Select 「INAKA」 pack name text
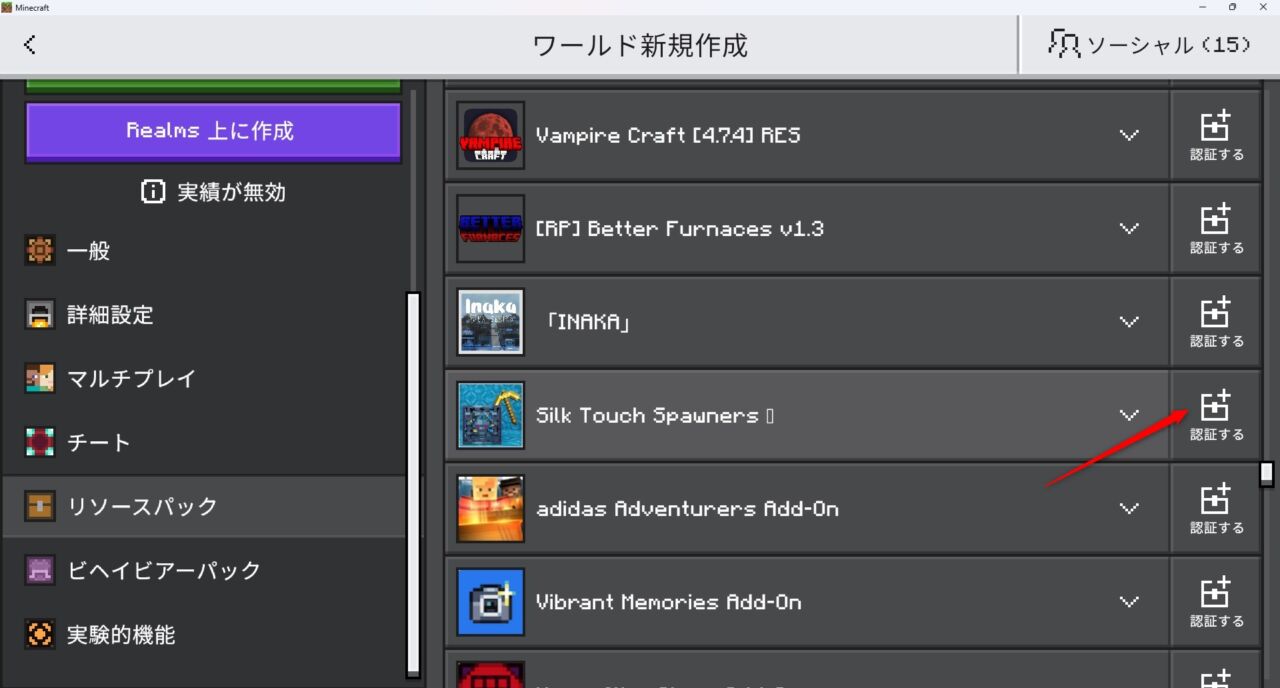The image size is (1280, 688). (588, 322)
